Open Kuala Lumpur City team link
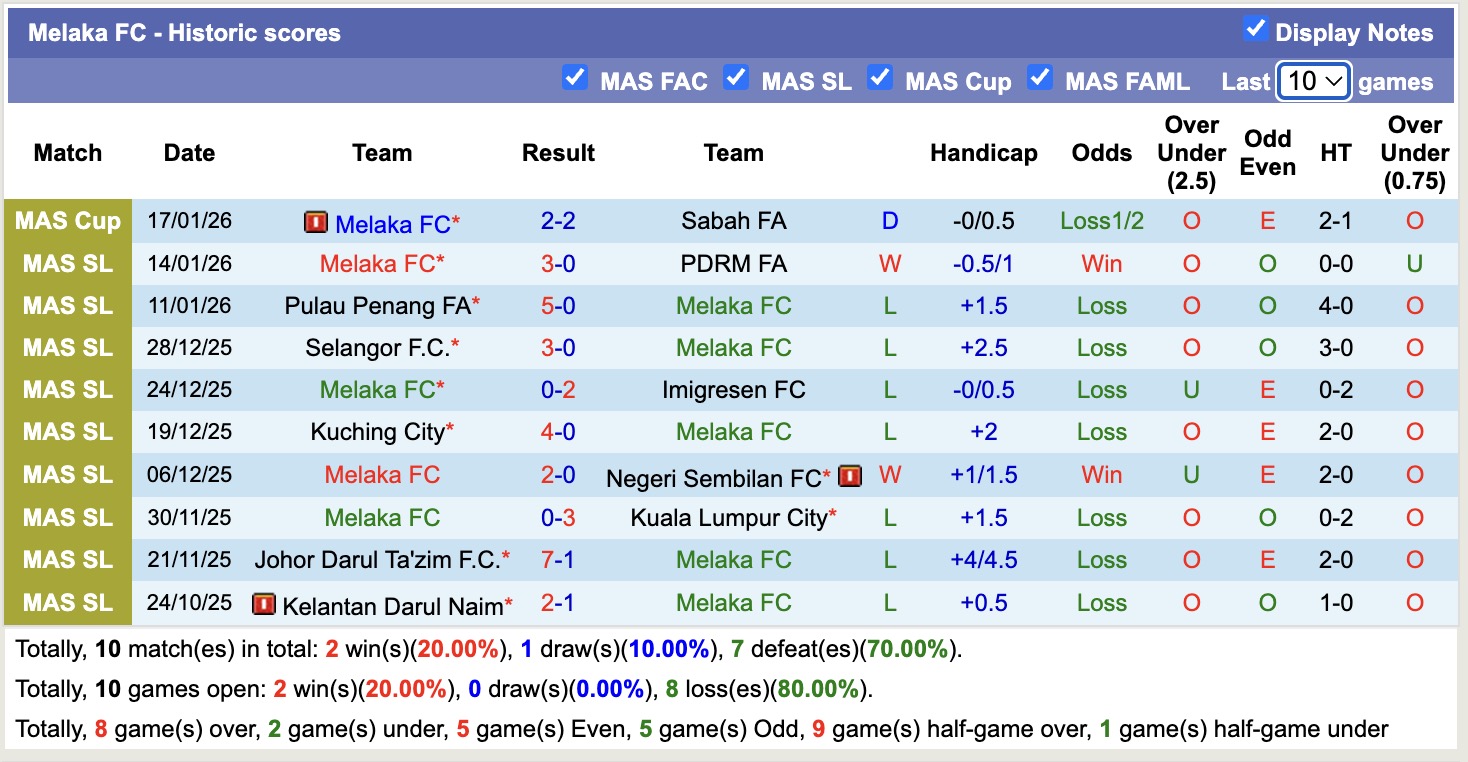1468x762 pixels. click(x=729, y=518)
